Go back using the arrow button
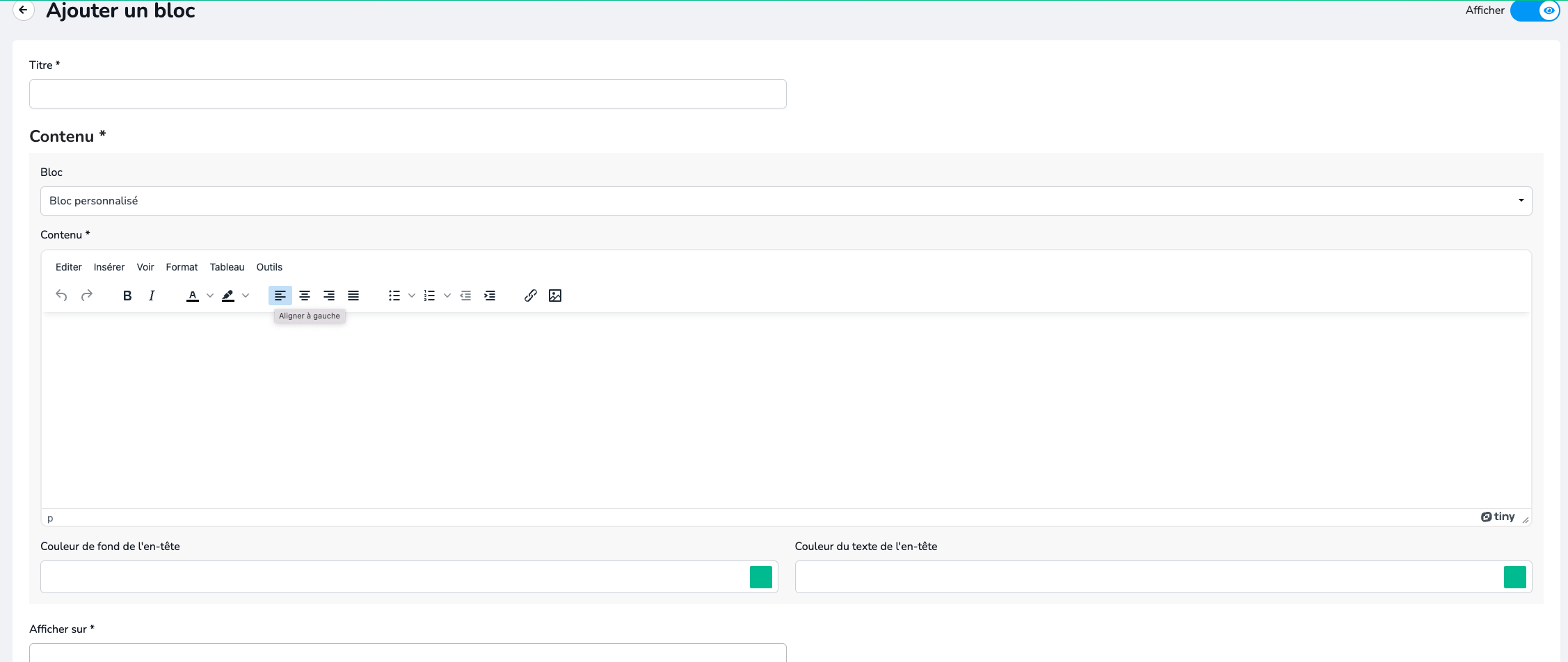The image size is (1568, 662). (x=24, y=10)
